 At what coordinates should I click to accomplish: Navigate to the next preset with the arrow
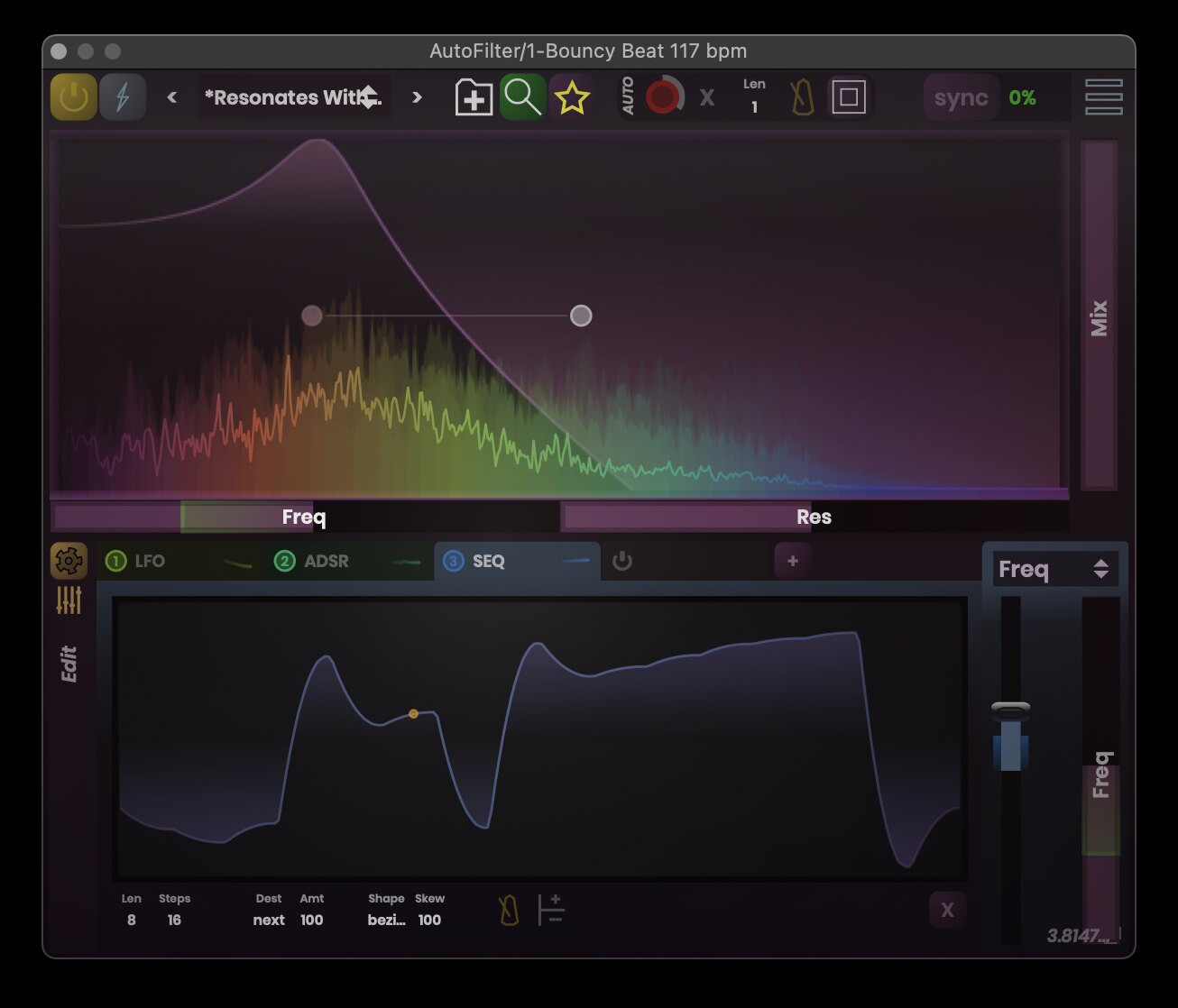coord(417,96)
